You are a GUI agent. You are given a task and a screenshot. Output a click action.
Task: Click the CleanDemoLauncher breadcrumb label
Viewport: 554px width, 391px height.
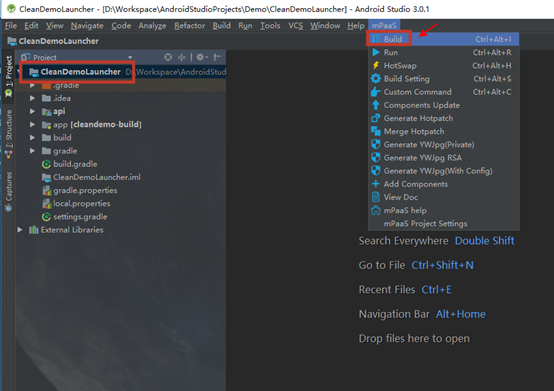pos(59,41)
